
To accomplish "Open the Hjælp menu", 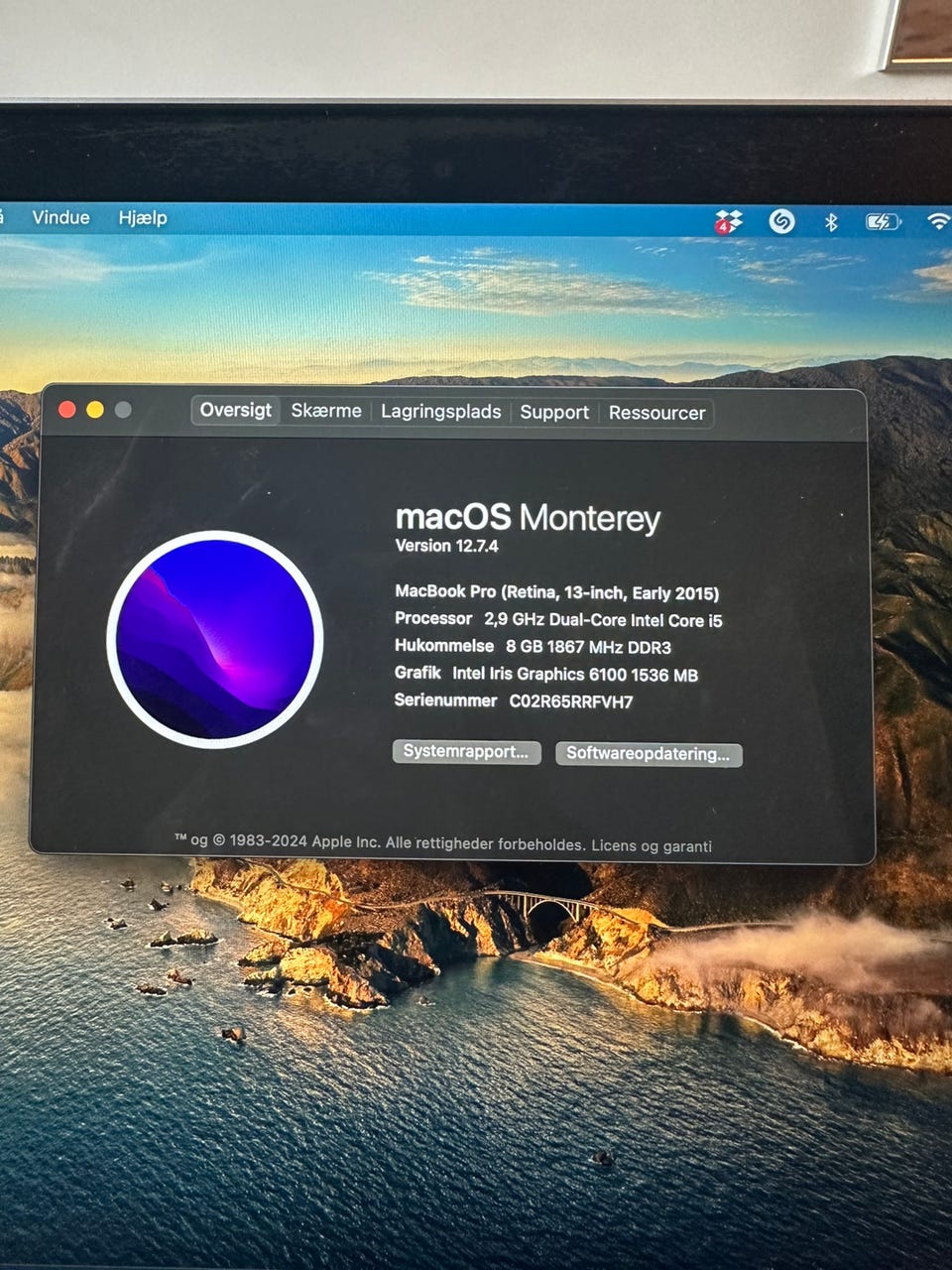I will point(143,218).
